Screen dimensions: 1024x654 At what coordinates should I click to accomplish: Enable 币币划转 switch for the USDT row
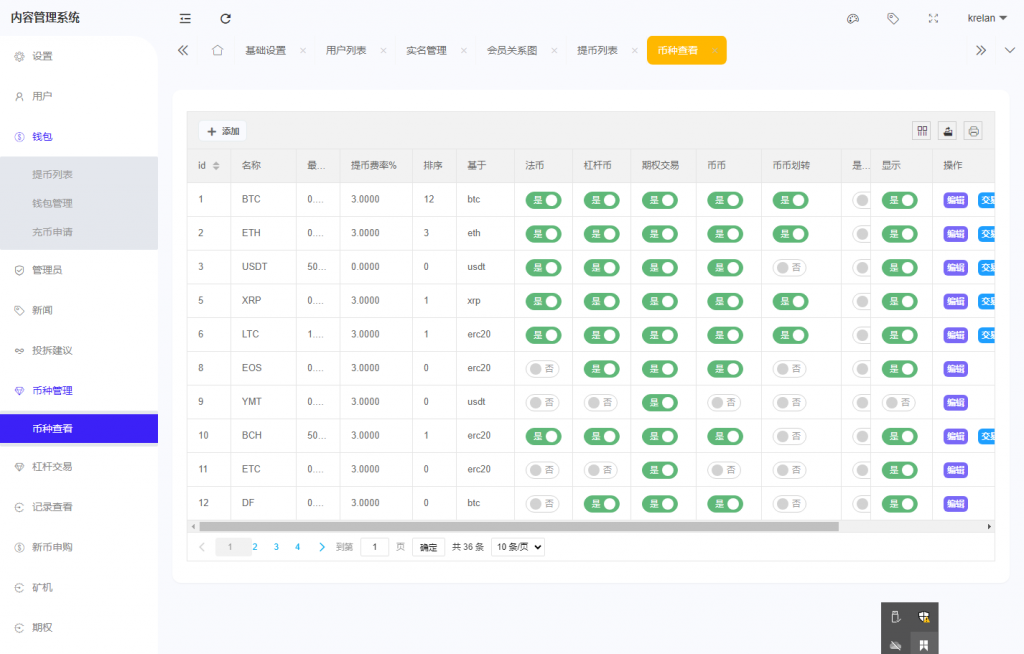click(x=790, y=267)
